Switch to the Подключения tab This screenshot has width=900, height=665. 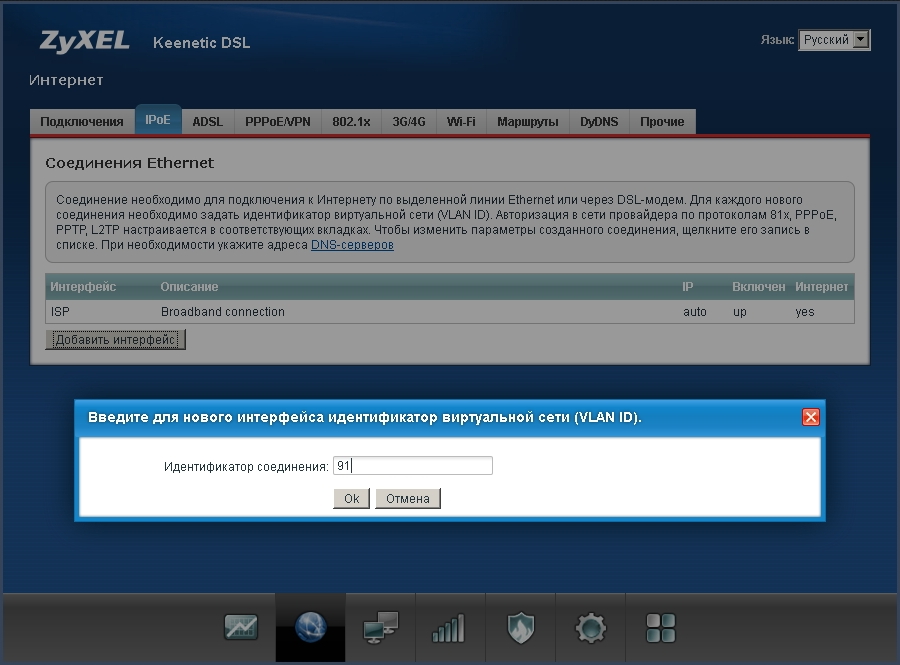pos(82,122)
